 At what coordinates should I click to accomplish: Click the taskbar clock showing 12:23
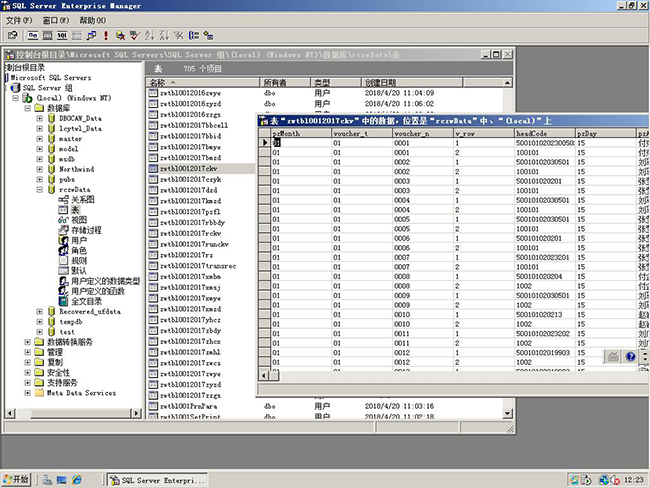pos(634,480)
